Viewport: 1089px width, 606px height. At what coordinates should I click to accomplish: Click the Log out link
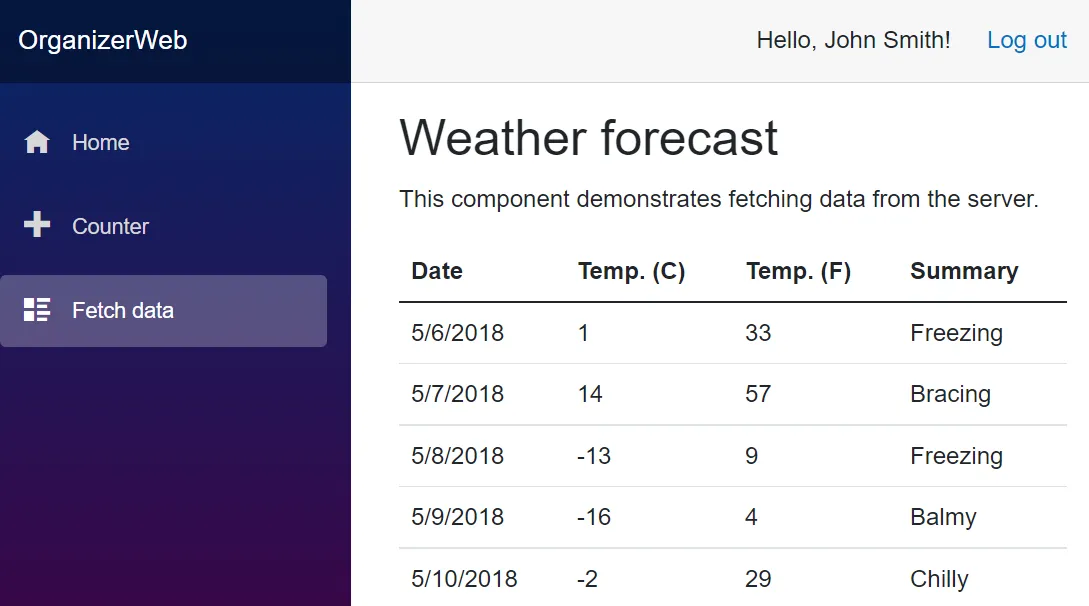point(1027,40)
